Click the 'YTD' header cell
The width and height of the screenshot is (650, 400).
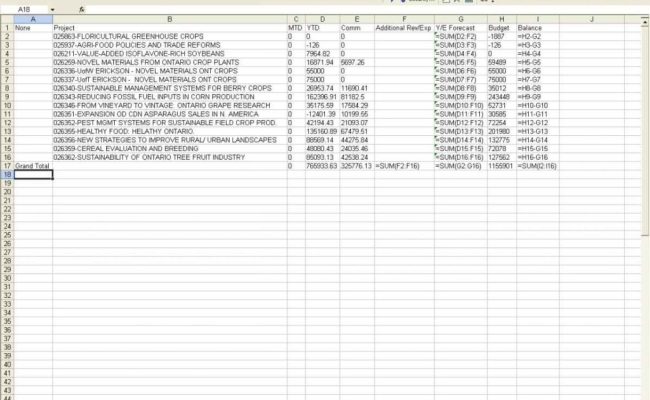(x=323, y=28)
